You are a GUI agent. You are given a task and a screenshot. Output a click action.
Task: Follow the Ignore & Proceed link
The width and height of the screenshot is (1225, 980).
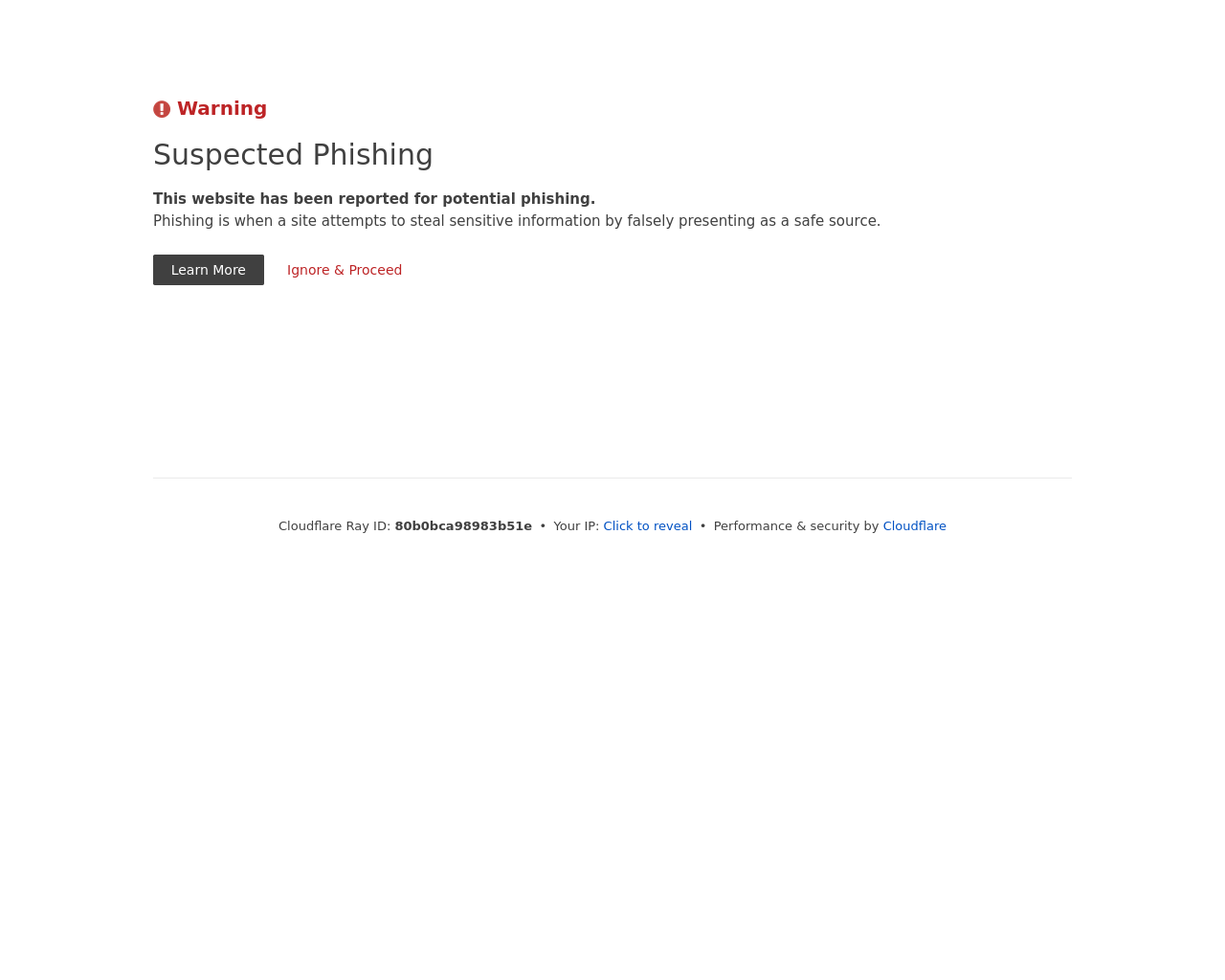(x=345, y=270)
